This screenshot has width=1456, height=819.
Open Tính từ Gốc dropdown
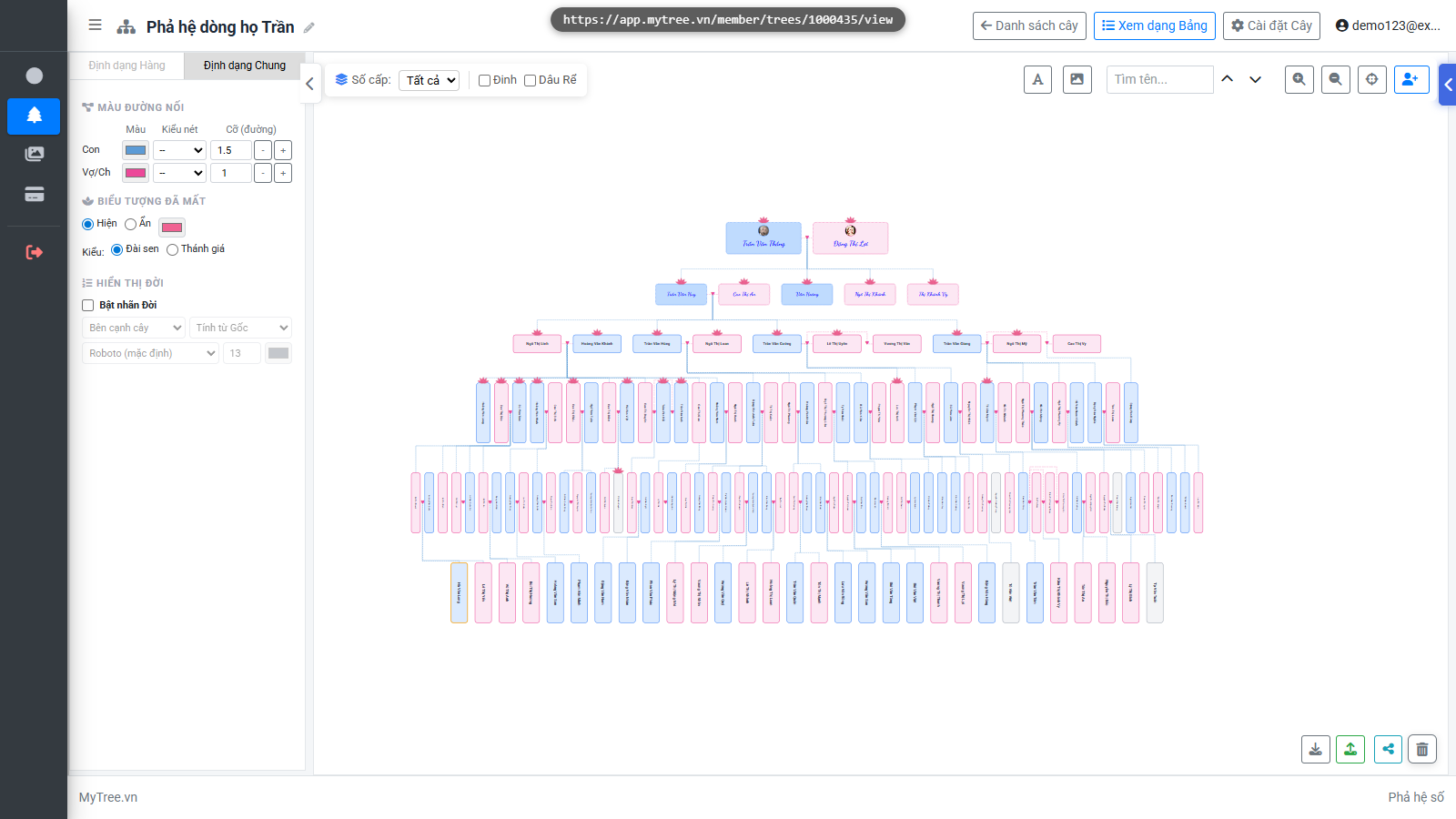pos(241,328)
